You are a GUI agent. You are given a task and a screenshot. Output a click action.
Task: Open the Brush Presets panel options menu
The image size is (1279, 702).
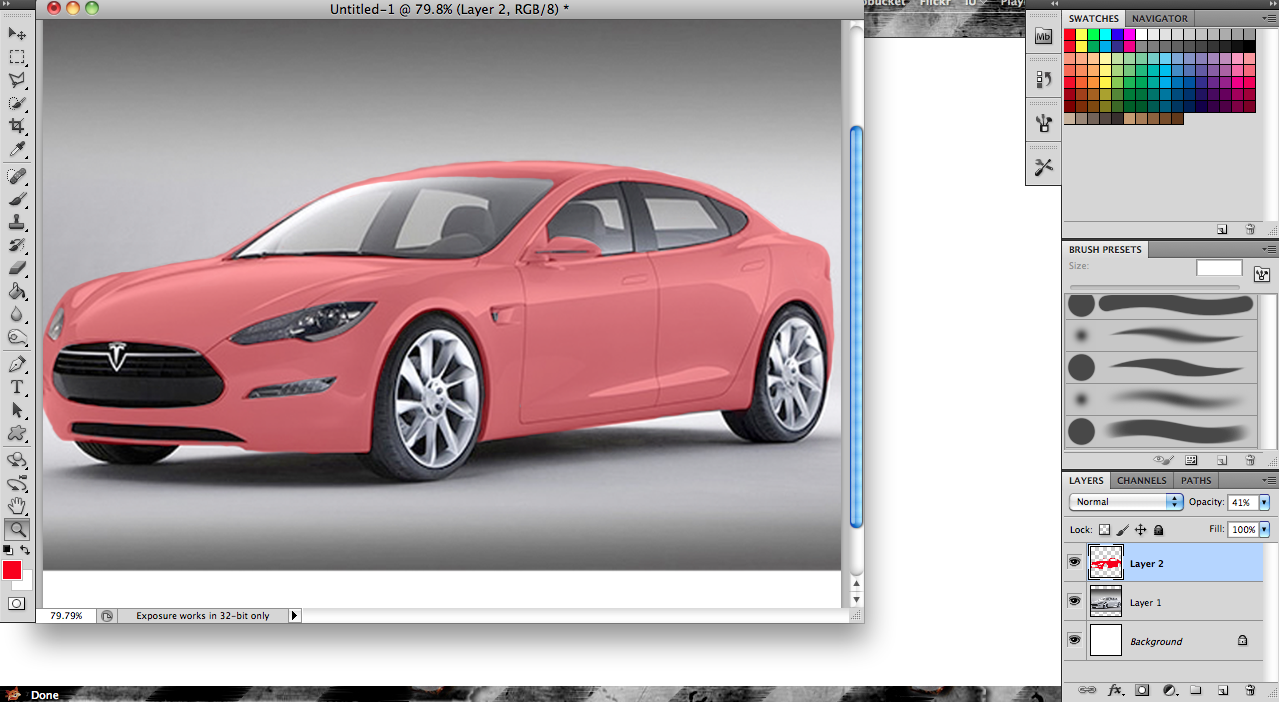tap(1270, 249)
